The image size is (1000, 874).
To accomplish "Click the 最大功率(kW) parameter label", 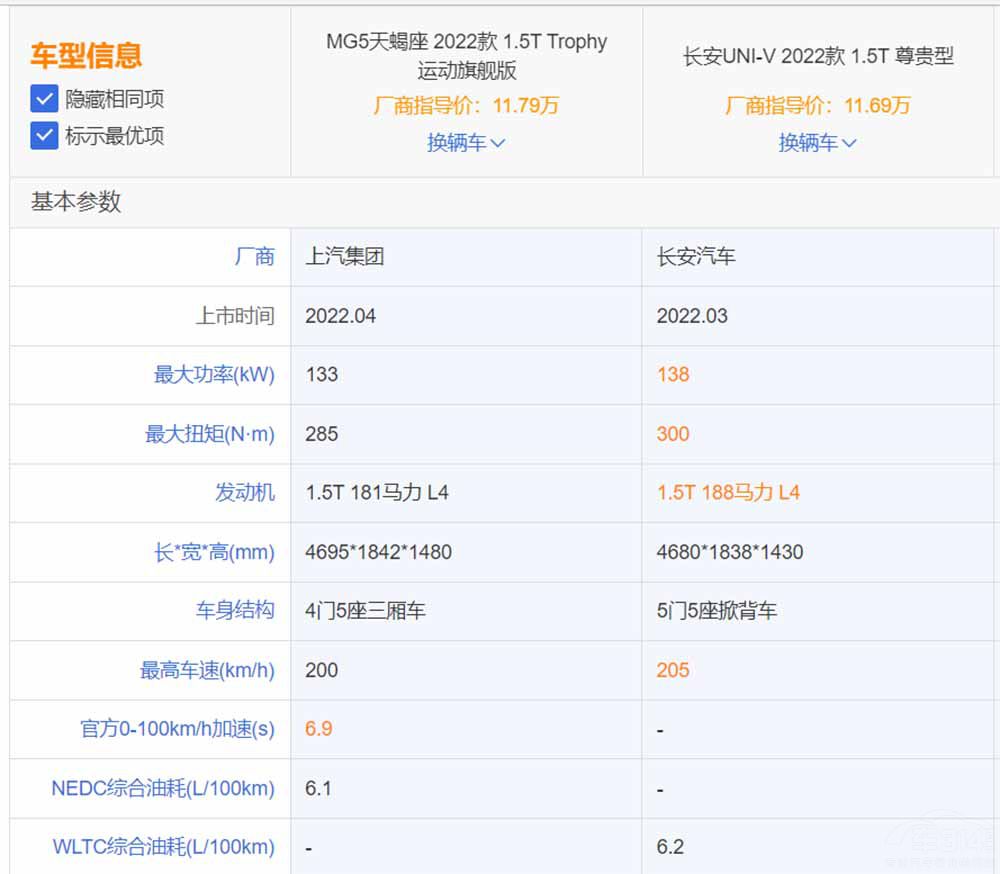I will coord(214,375).
